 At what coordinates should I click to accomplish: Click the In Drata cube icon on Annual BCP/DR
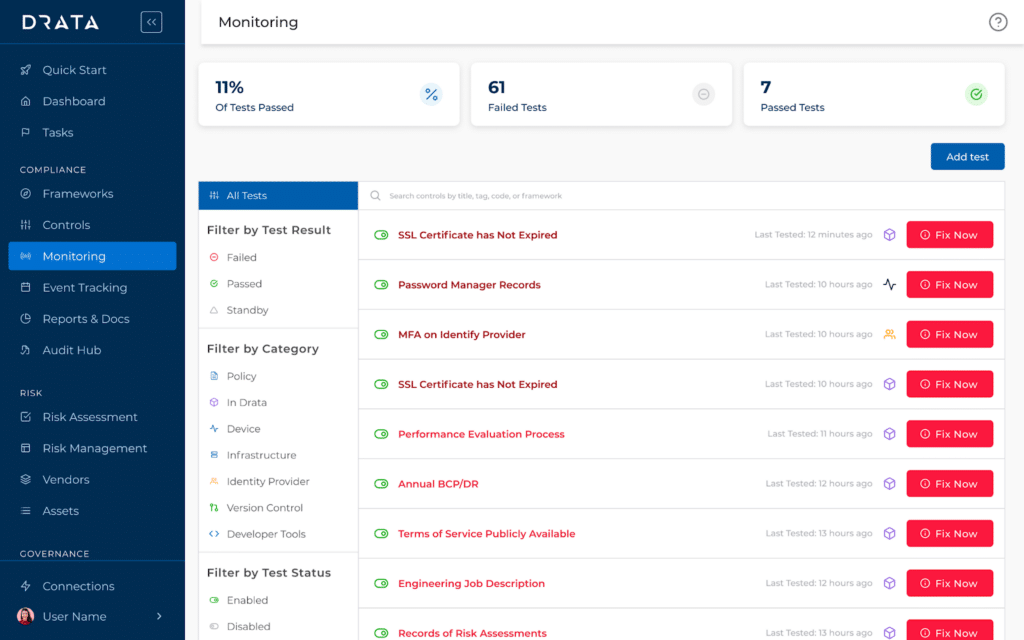tap(889, 484)
